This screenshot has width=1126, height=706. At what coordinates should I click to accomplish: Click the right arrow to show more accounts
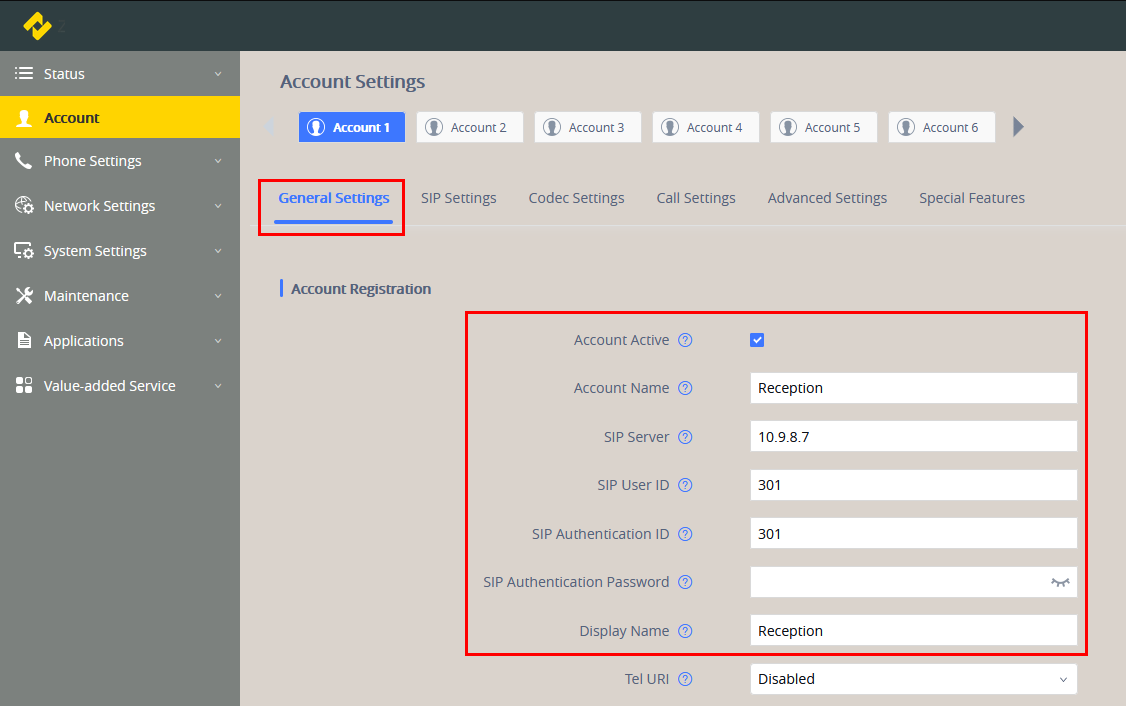pos(1018,127)
